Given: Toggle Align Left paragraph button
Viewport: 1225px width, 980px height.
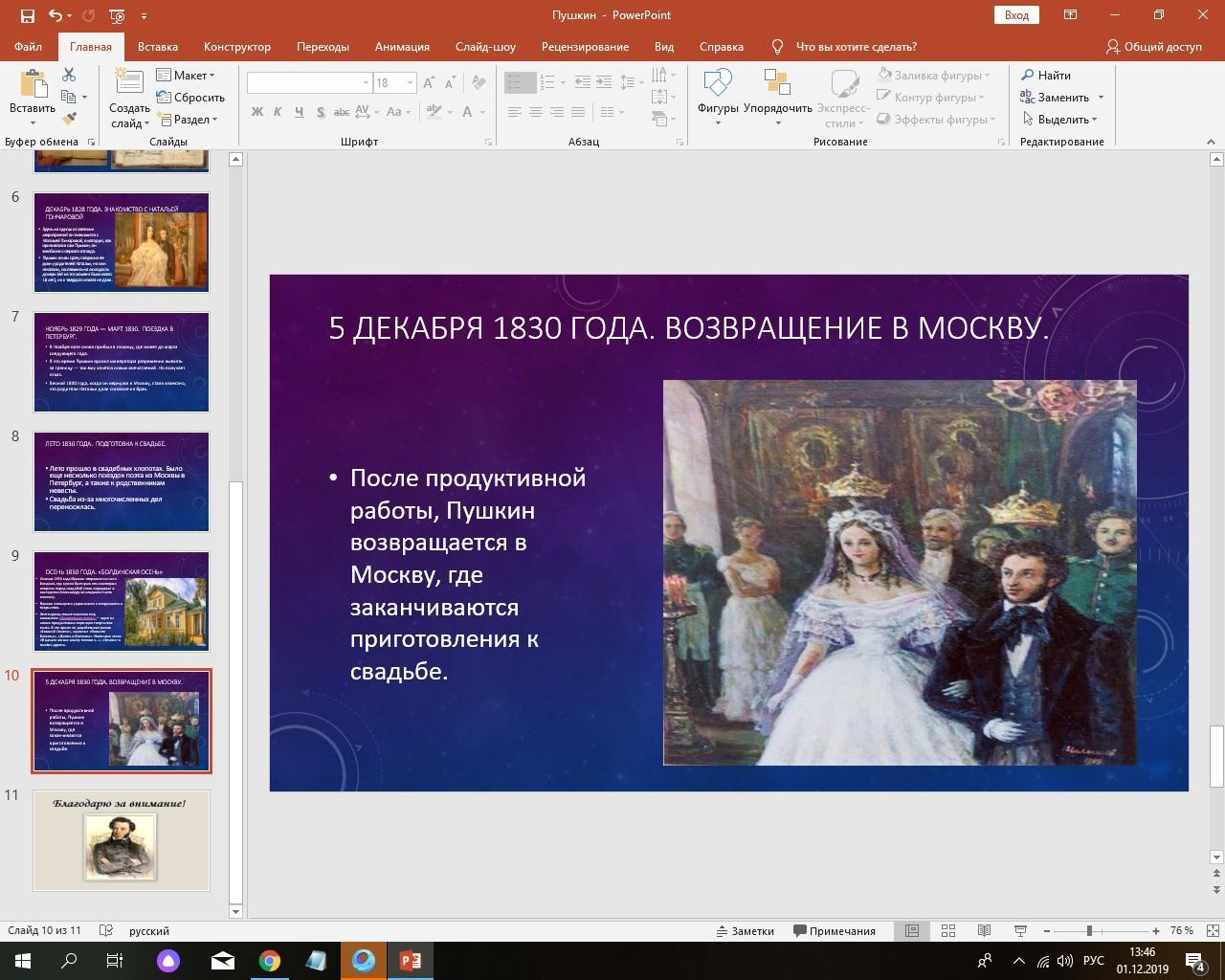Looking at the screenshot, I should click(514, 112).
